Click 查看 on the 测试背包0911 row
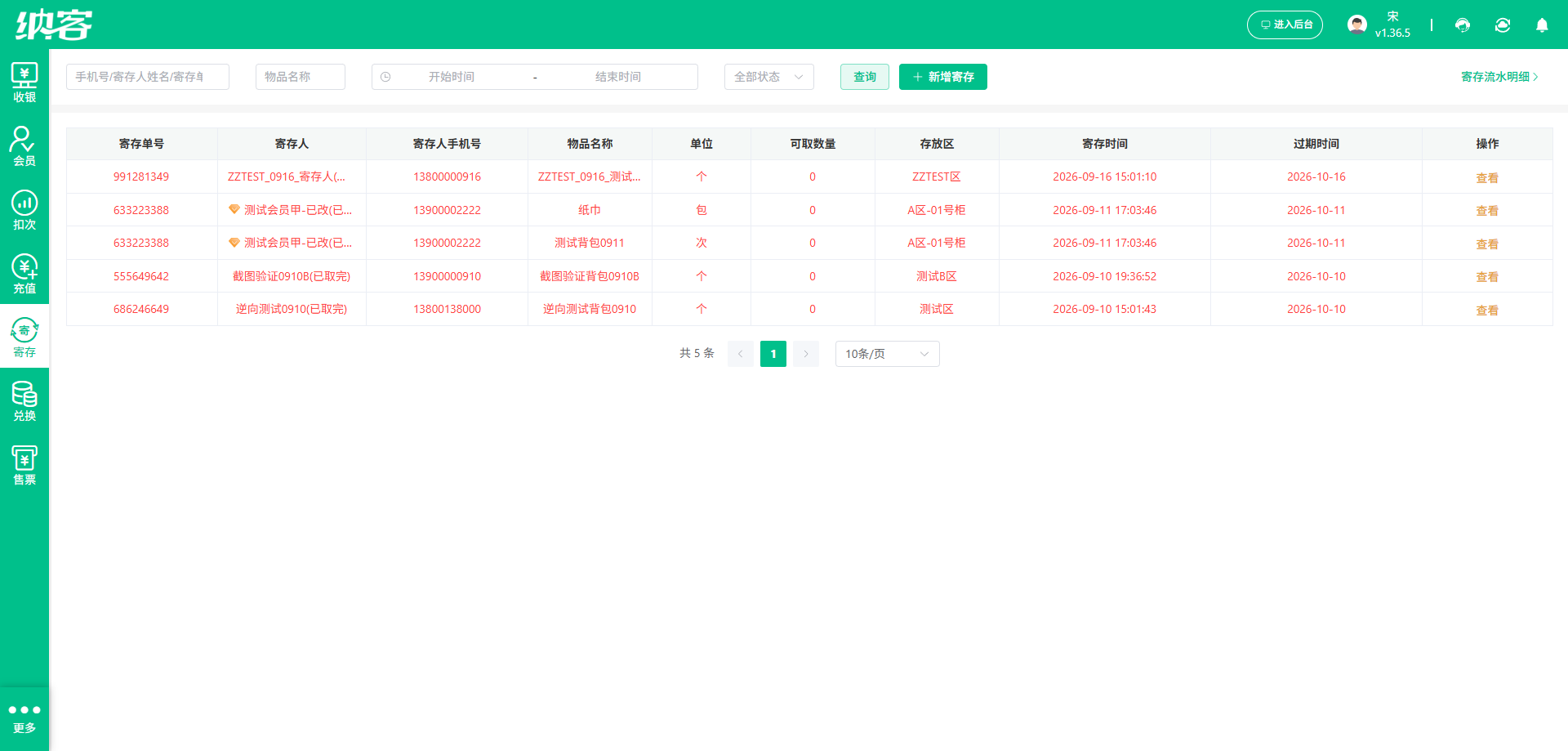Image resolution: width=1568 pixels, height=751 pixels. click(1487, 244)
